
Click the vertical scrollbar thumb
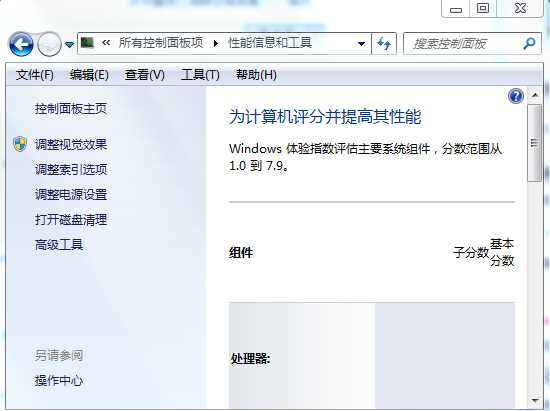pos(535,143)
